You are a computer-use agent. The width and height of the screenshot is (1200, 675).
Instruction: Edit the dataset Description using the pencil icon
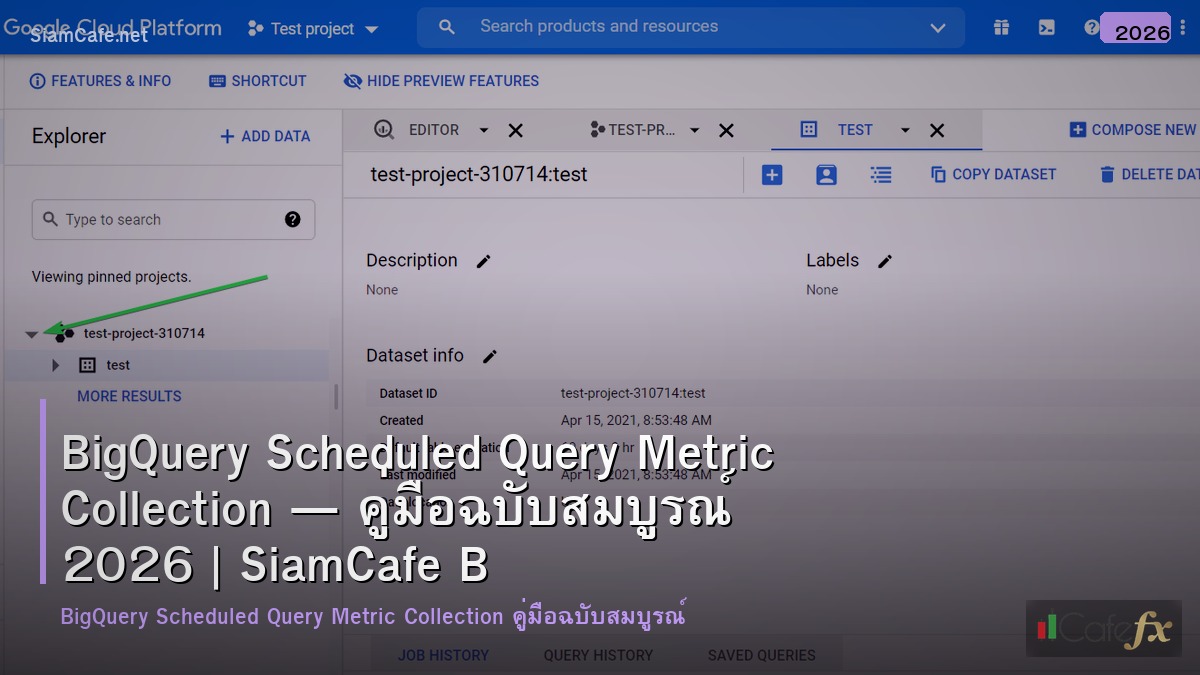(483, 261)
